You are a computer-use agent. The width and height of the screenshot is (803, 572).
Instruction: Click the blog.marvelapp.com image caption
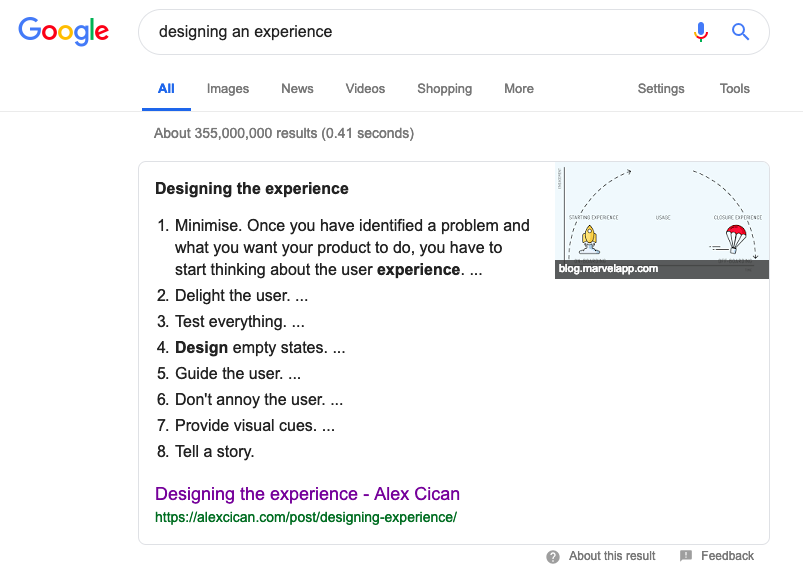[x=608, y=269]
